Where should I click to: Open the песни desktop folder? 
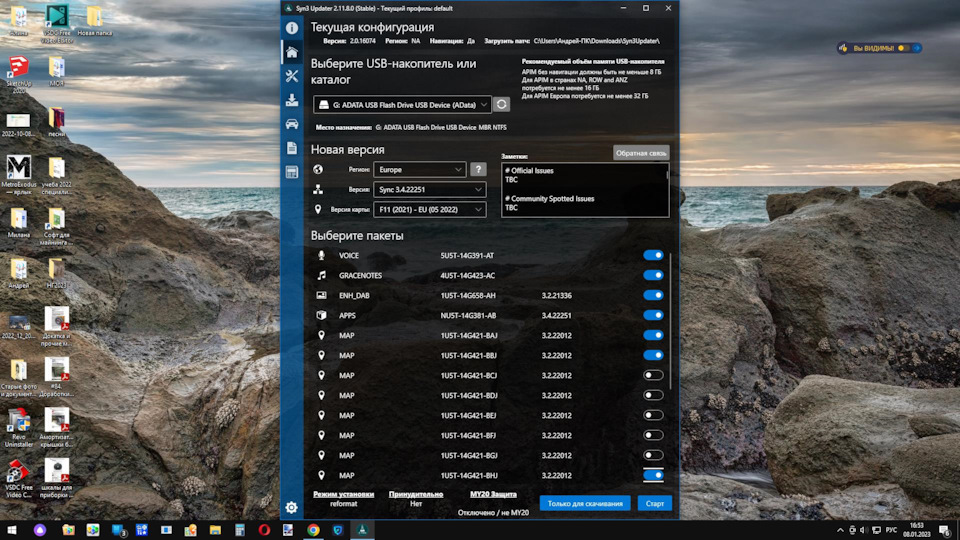pos(56,122)
